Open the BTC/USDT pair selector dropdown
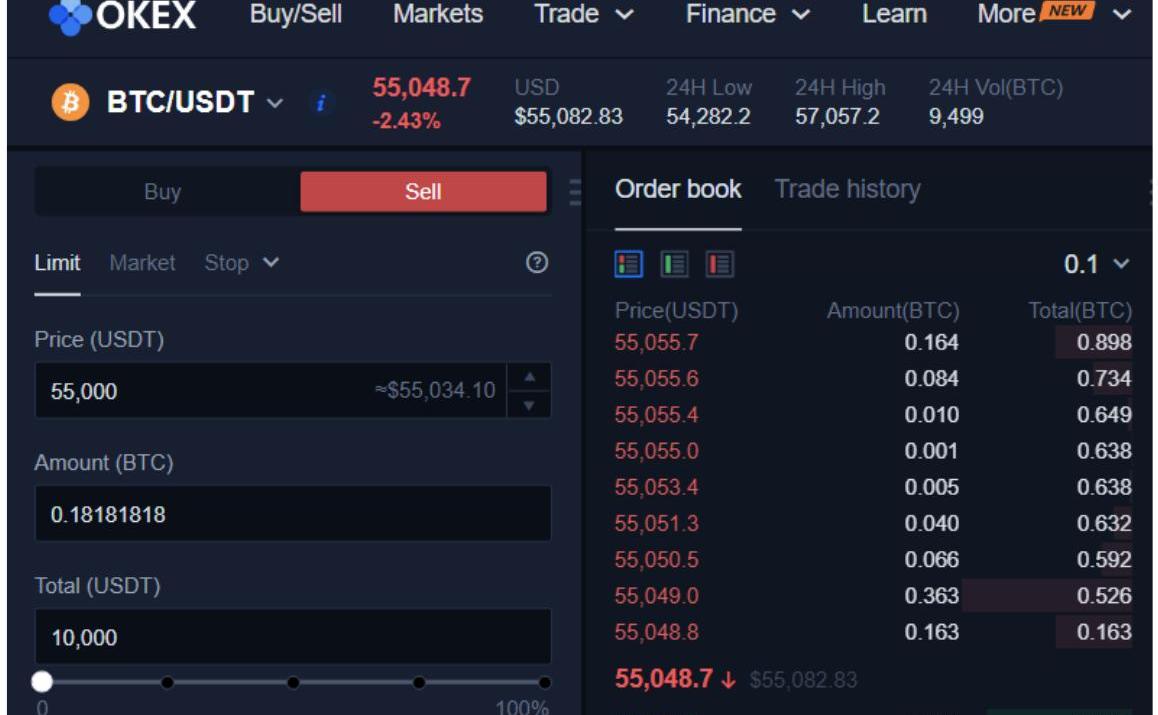1158x715 pixels. [275, 103]
